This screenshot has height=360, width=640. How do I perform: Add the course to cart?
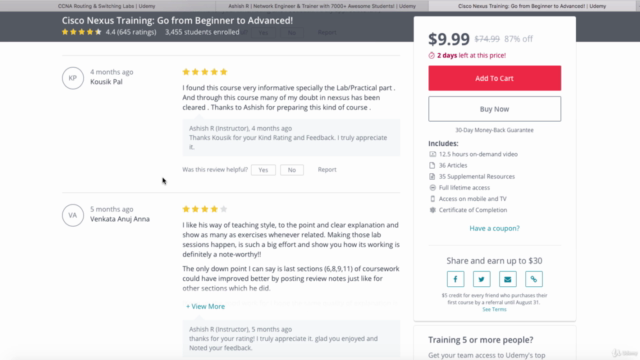point(494,78)
